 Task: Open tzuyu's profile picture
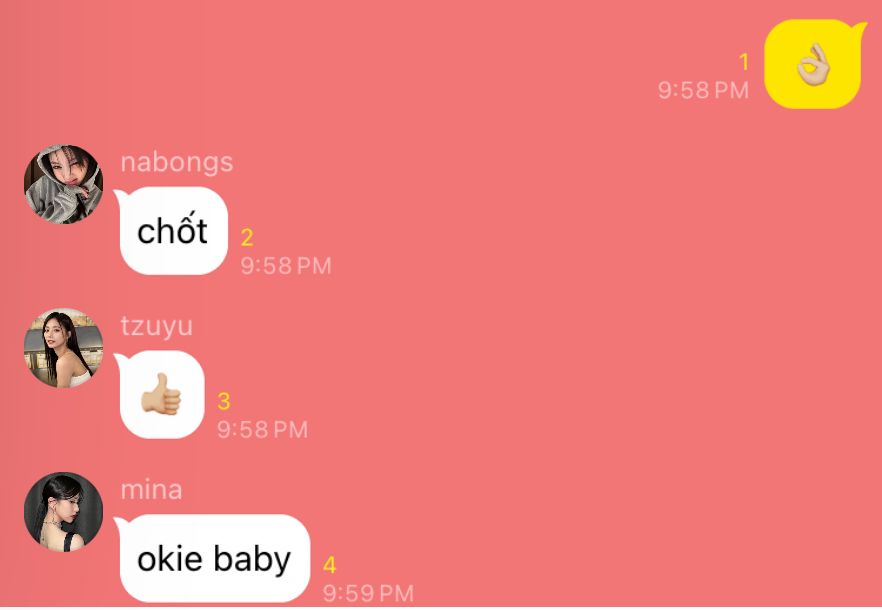[x=64, y=348]
